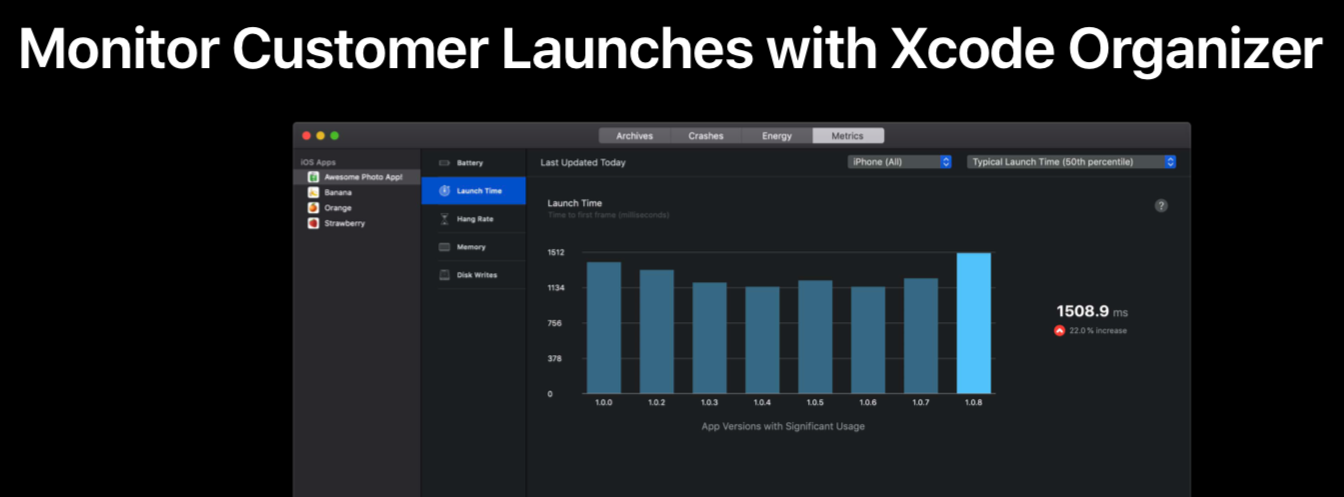
Task: Switch to the Archives tab
Action: pyautogui.click(x=634, y=136)
